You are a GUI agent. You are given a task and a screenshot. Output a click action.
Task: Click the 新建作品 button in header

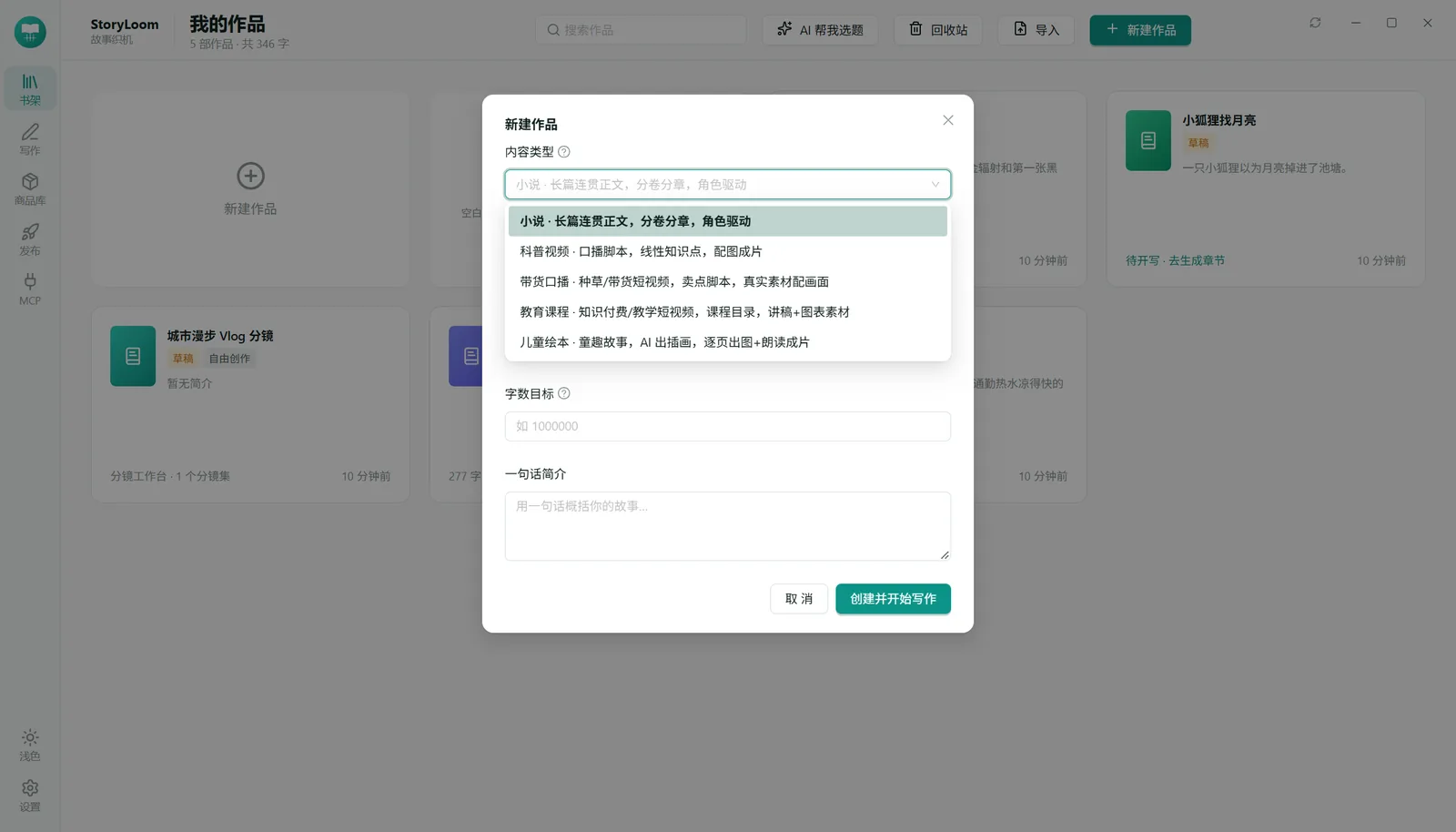(1140, 30)
